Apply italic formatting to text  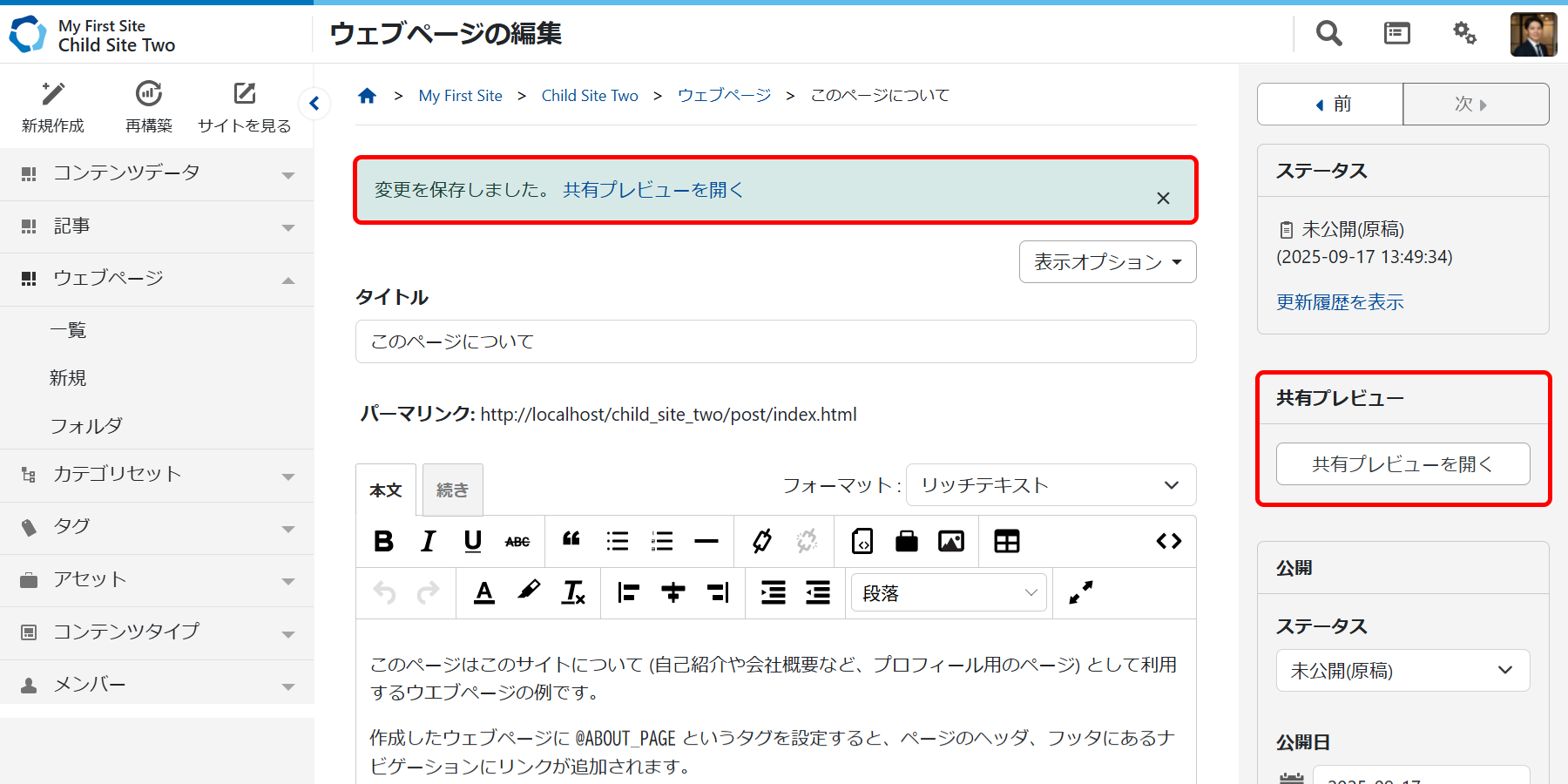point(428,541)
